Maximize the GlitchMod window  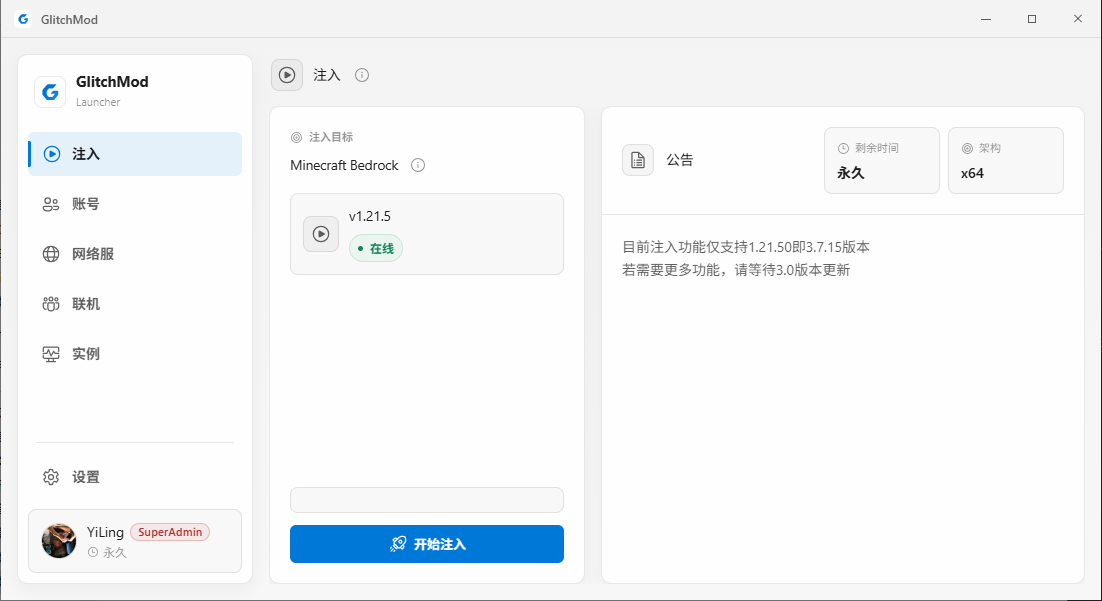(x=1032, y=19)
